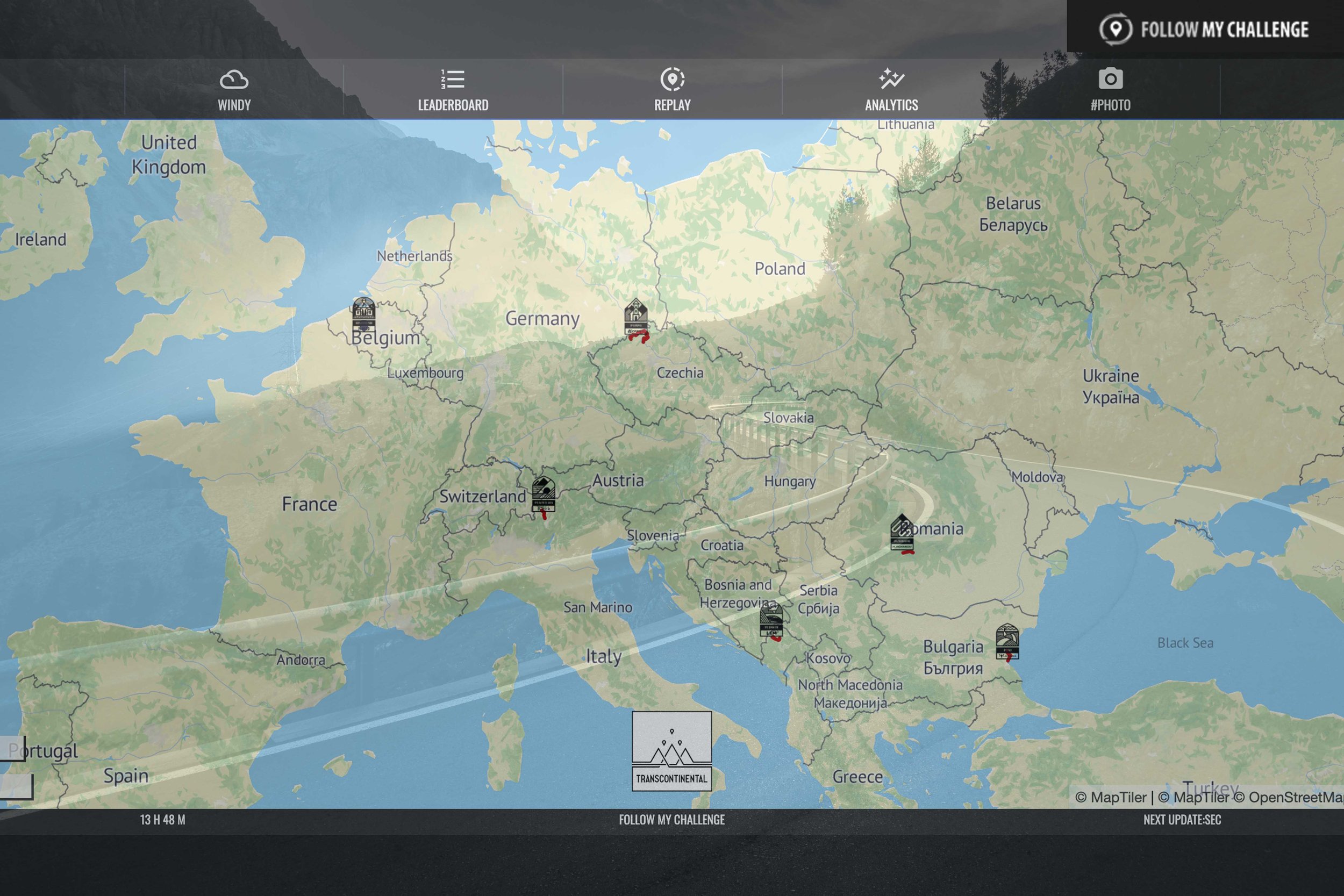
Task: Select checkpoint badge south of Bosnia
Action: [x=771, y=620]
